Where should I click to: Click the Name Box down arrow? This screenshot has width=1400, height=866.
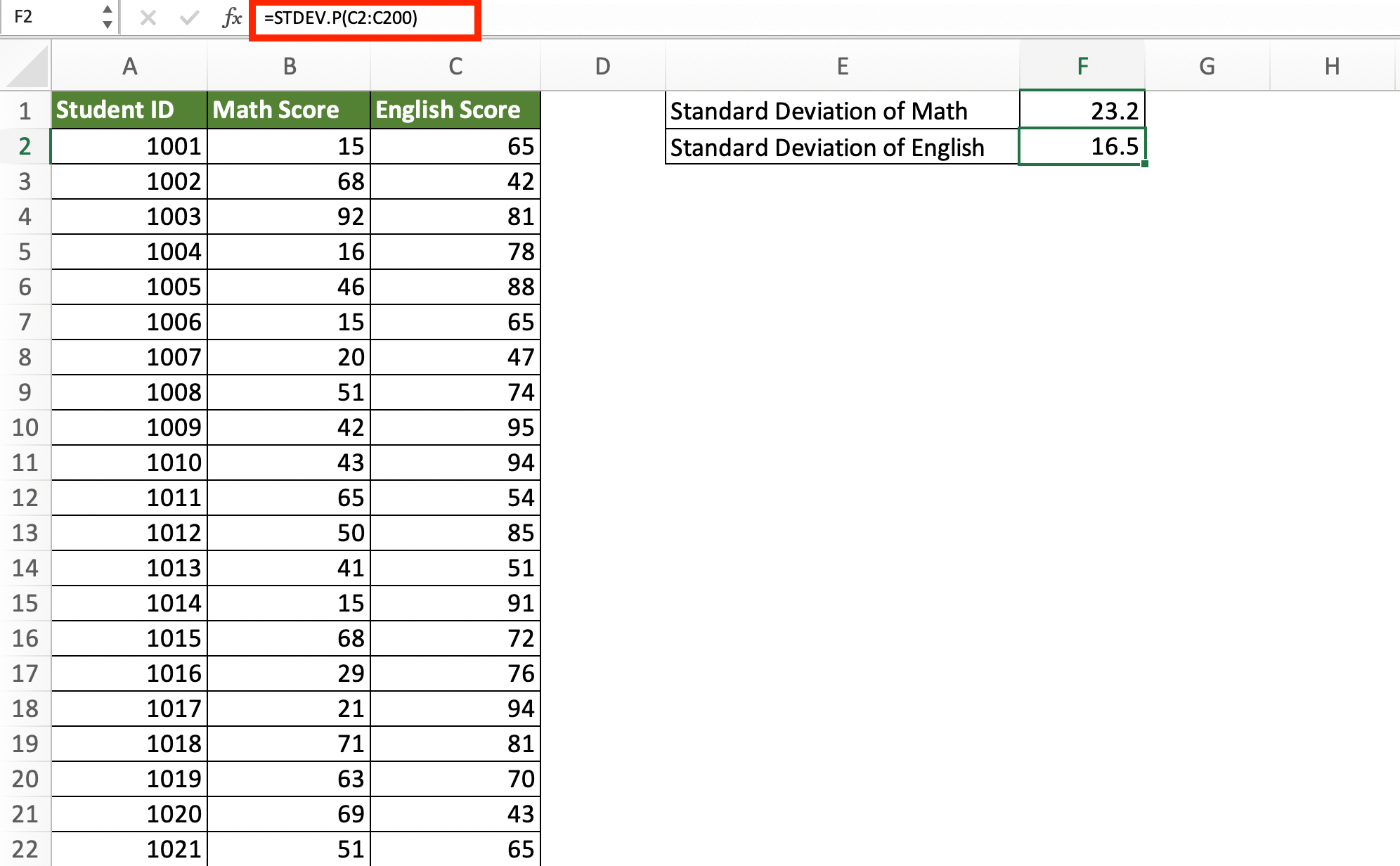click(108, 25)
